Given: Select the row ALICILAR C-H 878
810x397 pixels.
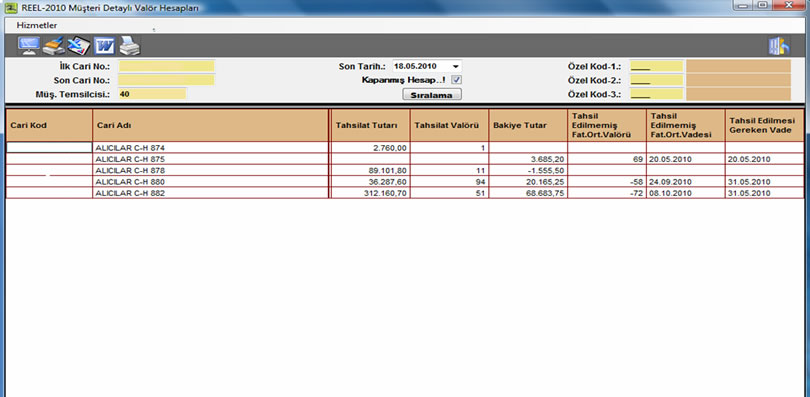Looking at the screenshot, I should click(405, 170).
